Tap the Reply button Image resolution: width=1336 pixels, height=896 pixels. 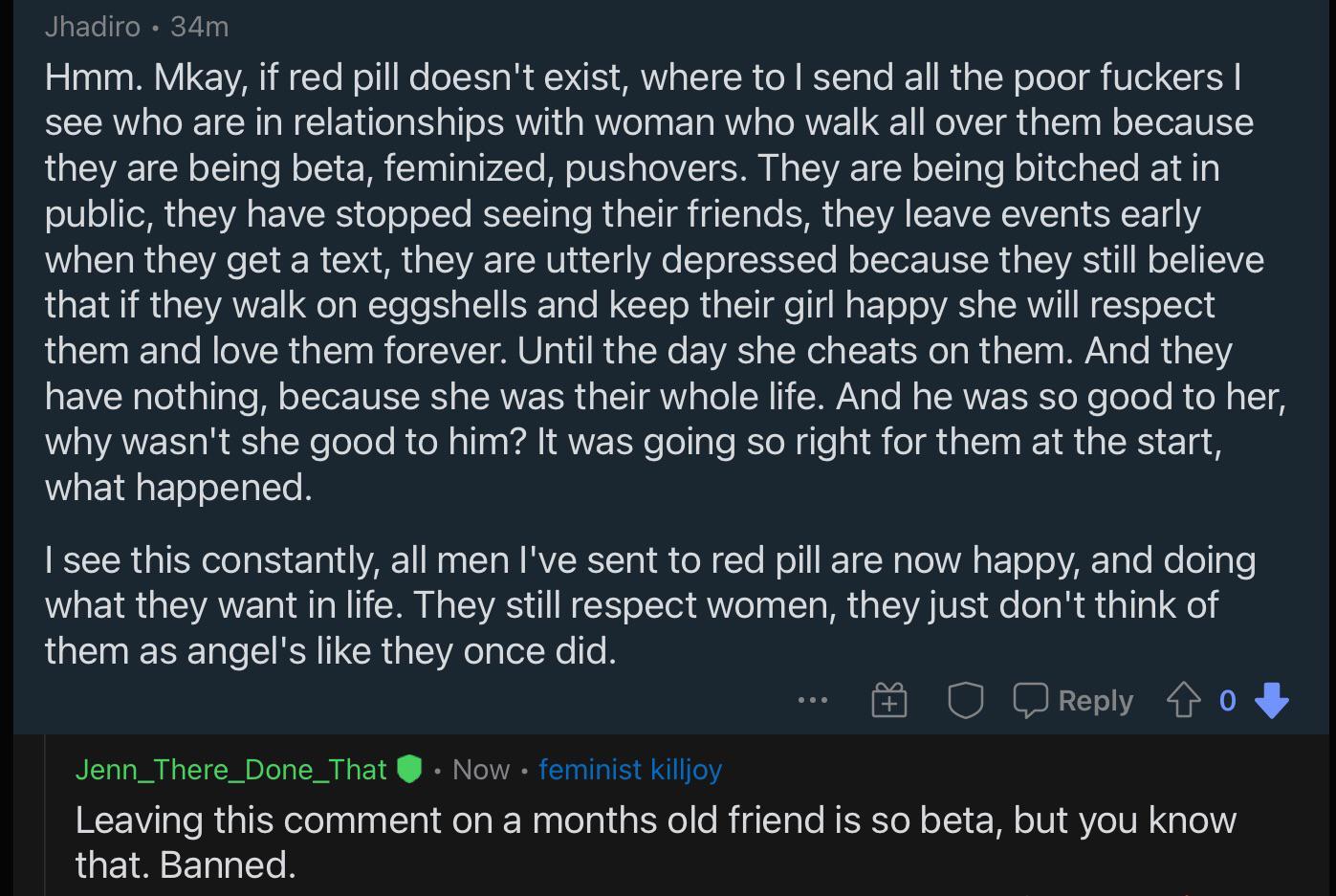(1094, 699)
